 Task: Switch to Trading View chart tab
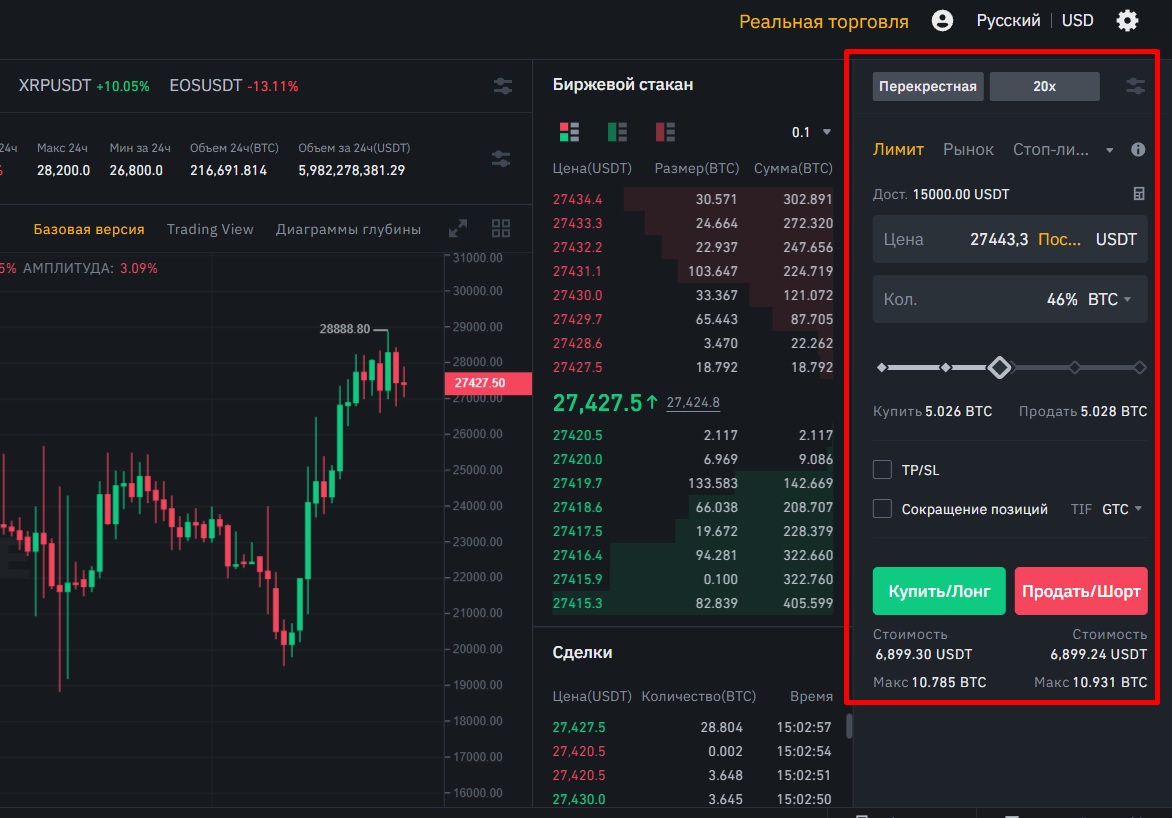[x=210, y=229]
